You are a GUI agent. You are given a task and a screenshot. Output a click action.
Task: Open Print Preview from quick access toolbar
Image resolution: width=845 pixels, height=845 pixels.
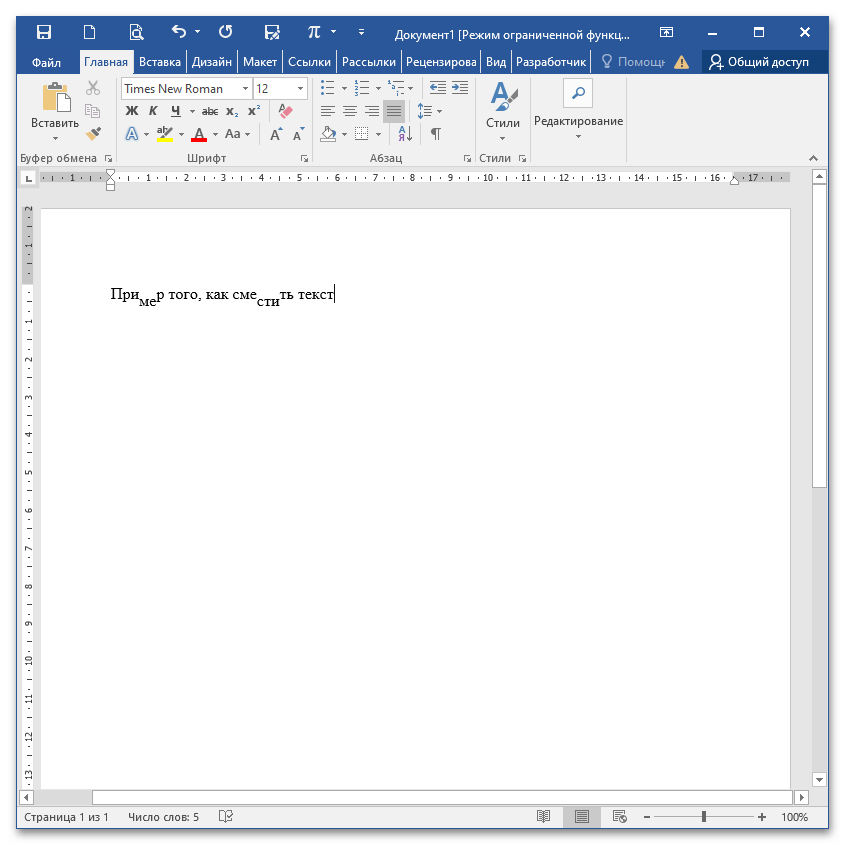pyautogui.click(x=136, y=32)
